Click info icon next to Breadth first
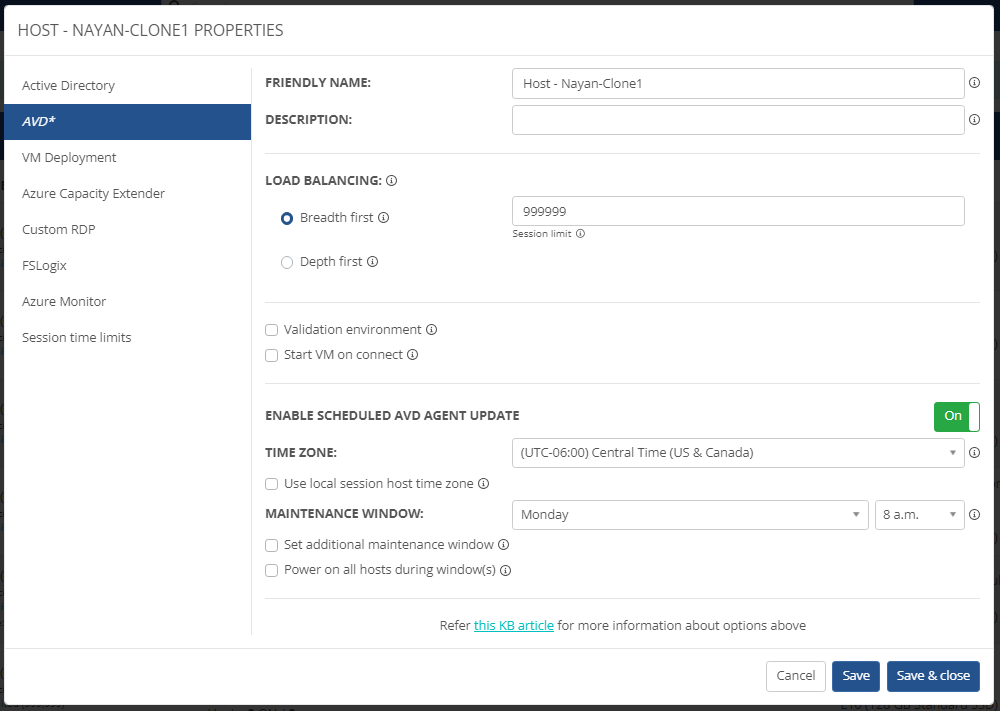The image size is (1000, 711). (x=384, y=218)
